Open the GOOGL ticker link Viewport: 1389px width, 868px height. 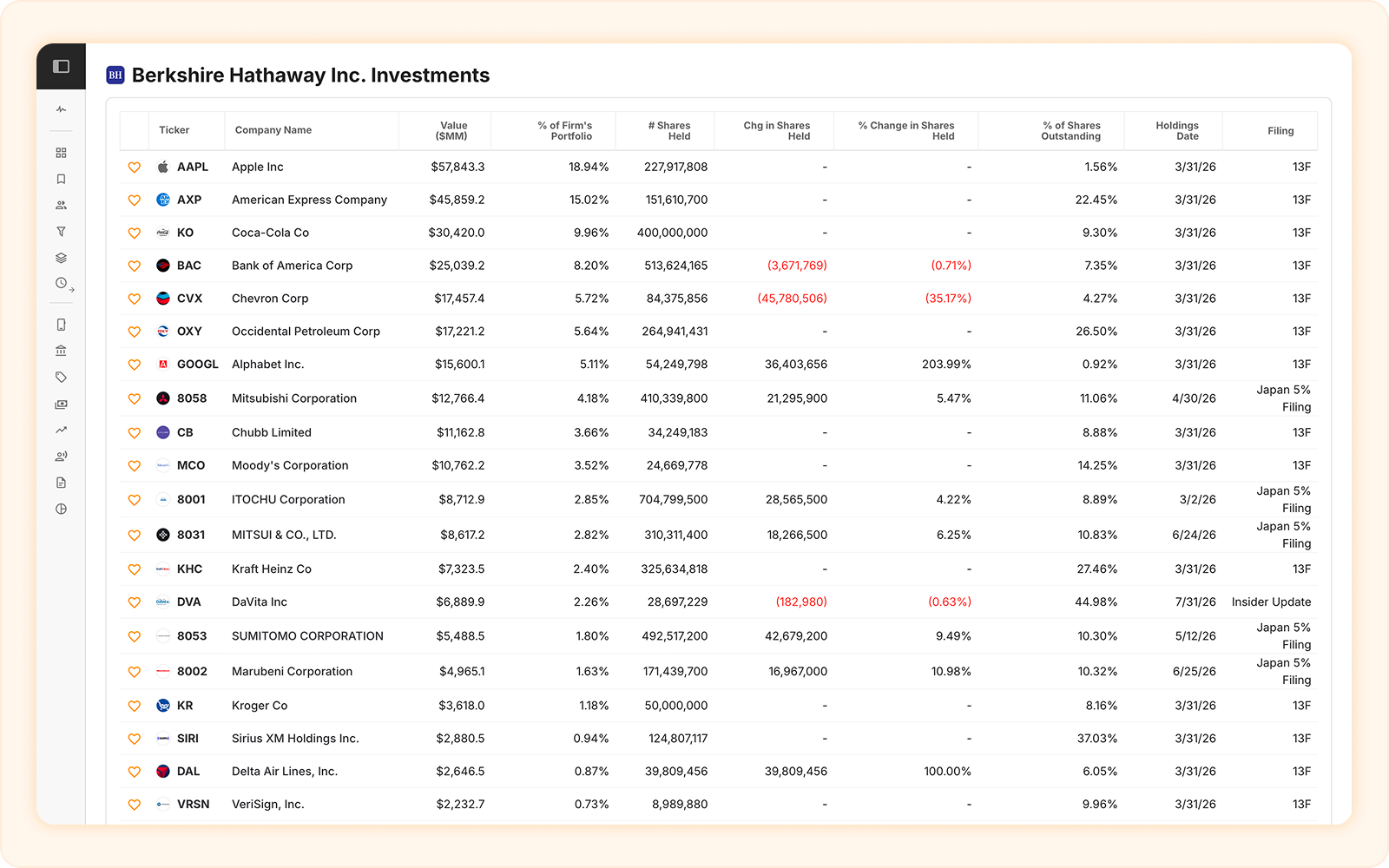coord(197,365)
